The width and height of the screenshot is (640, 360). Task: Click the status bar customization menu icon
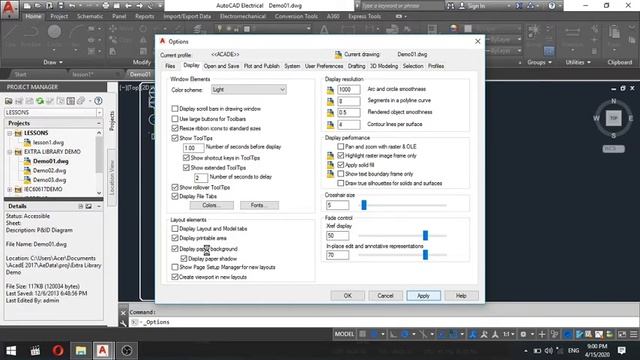coord(633,334)
